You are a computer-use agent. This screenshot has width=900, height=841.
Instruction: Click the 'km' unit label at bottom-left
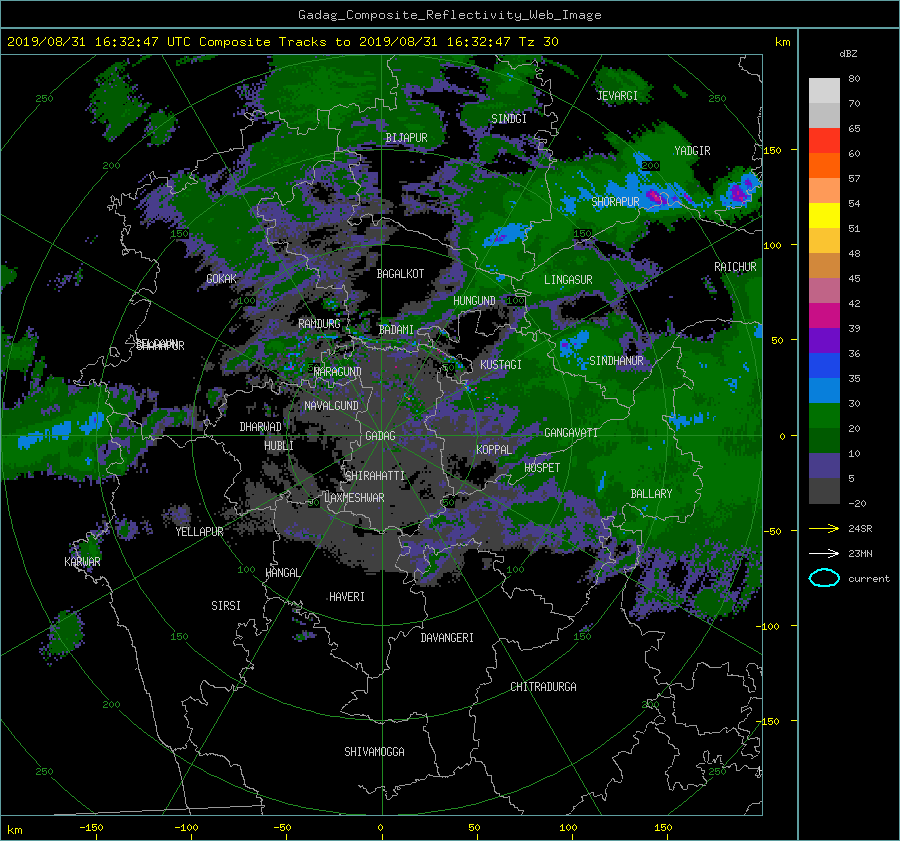[x=15, y=830]
